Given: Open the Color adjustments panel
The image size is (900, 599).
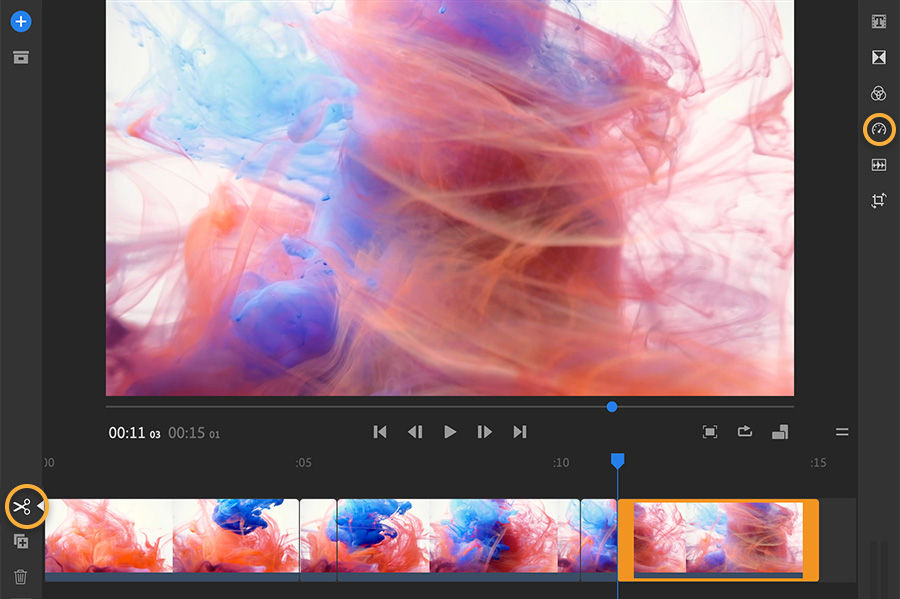Looking at the screenshot, I should pos(877,93).
